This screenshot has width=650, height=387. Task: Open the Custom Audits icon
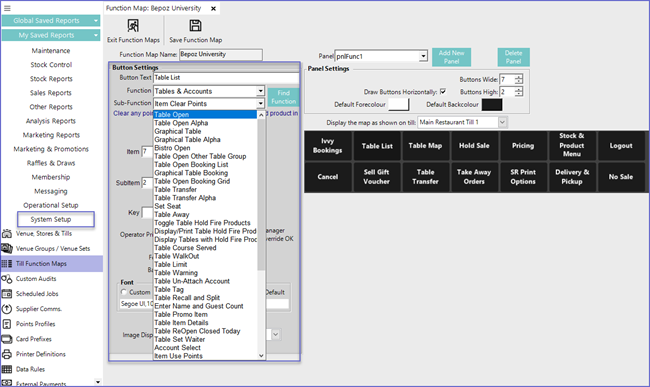point(7,279)
